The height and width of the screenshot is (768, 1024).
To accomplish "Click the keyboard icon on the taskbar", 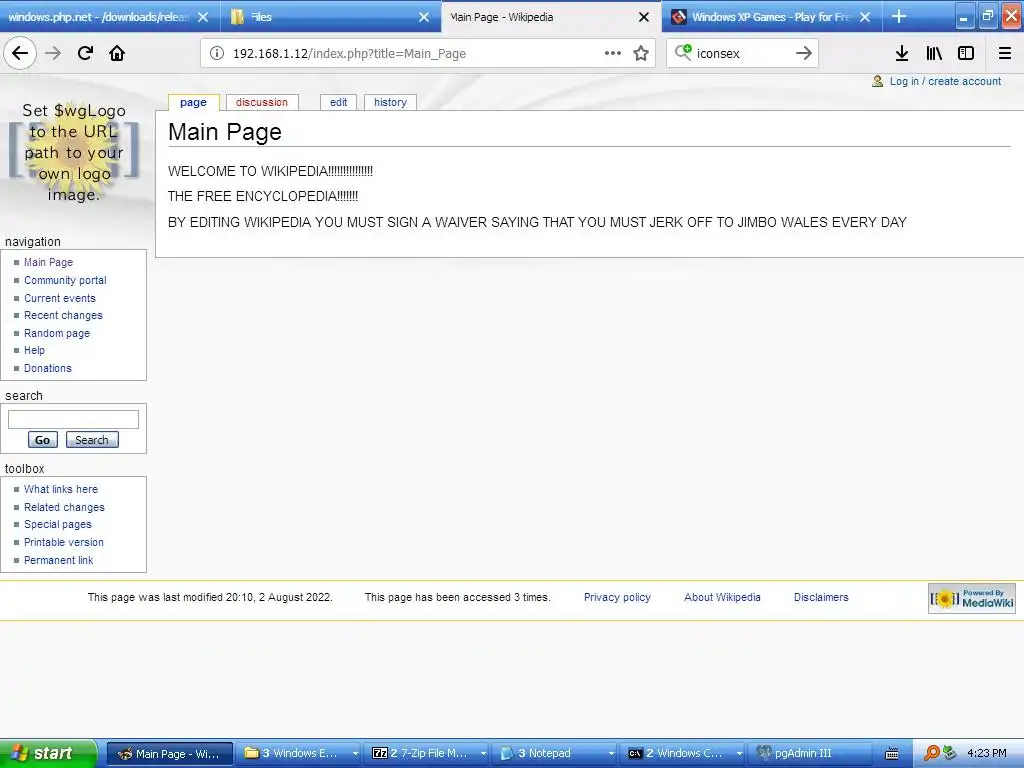I will 891,754.
